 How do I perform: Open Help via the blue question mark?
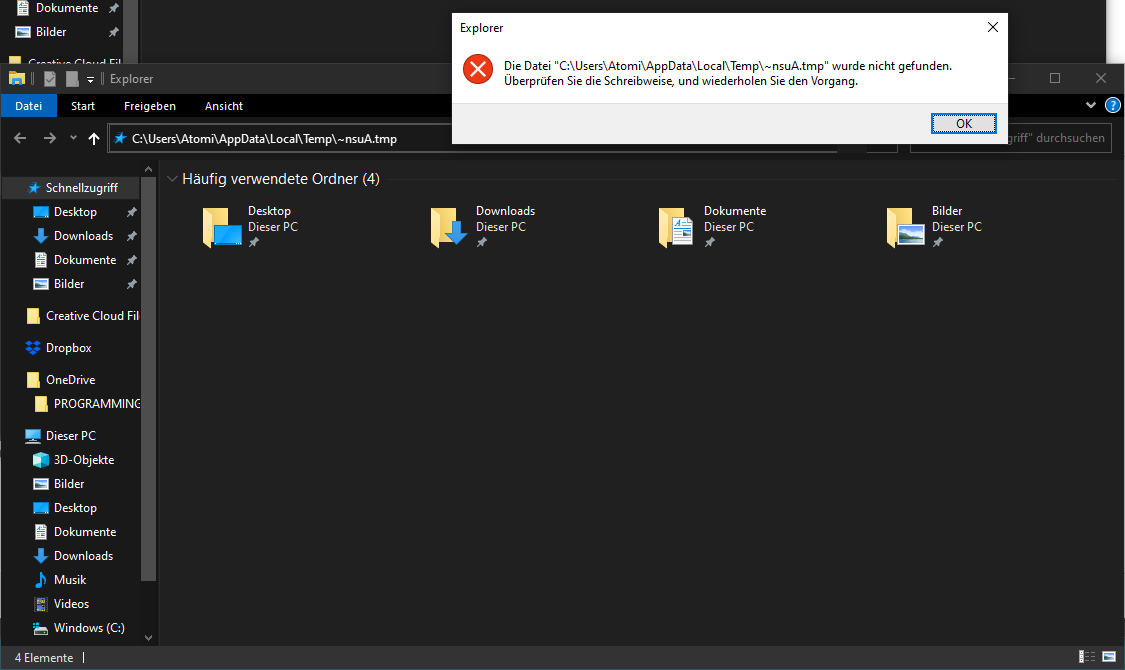1113,105
